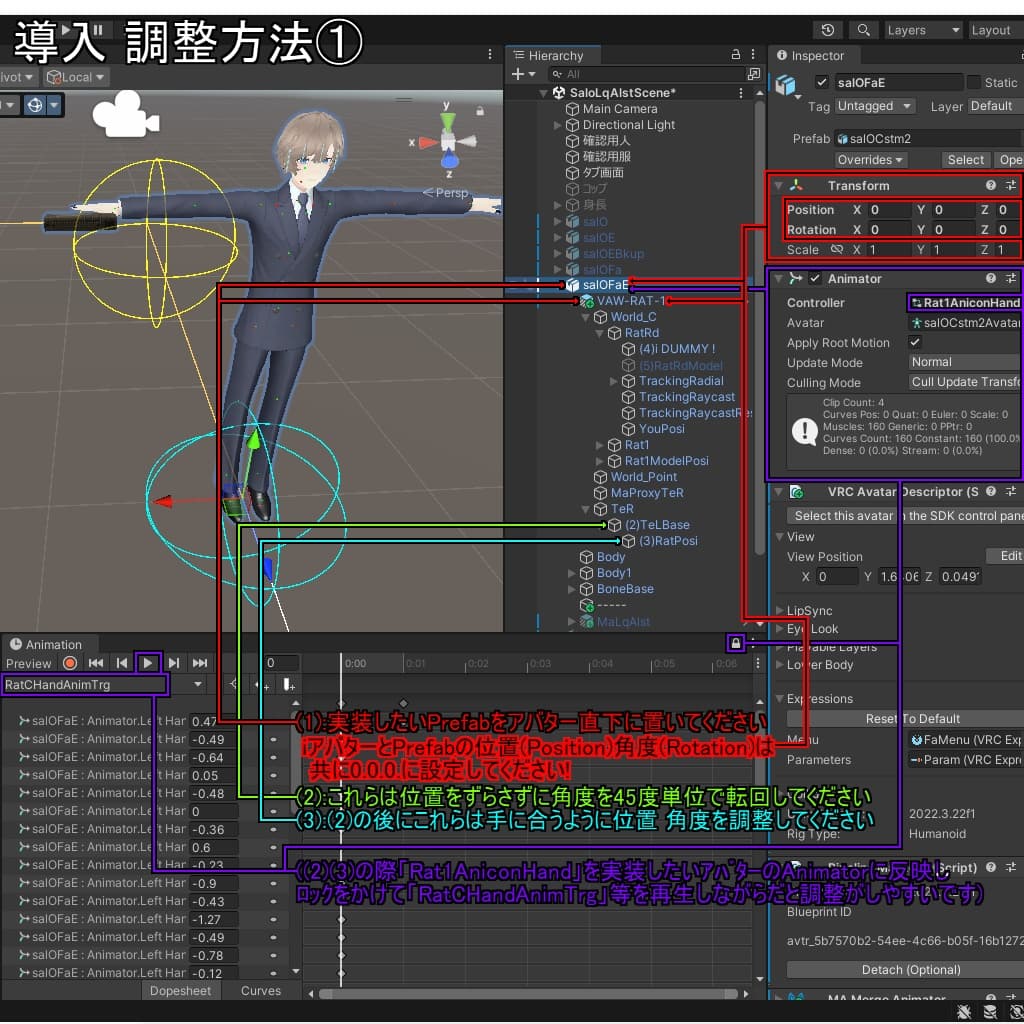
Task: Toggle the Animation window lock icon
Action: pyautogui.click(x=735, y=643)
